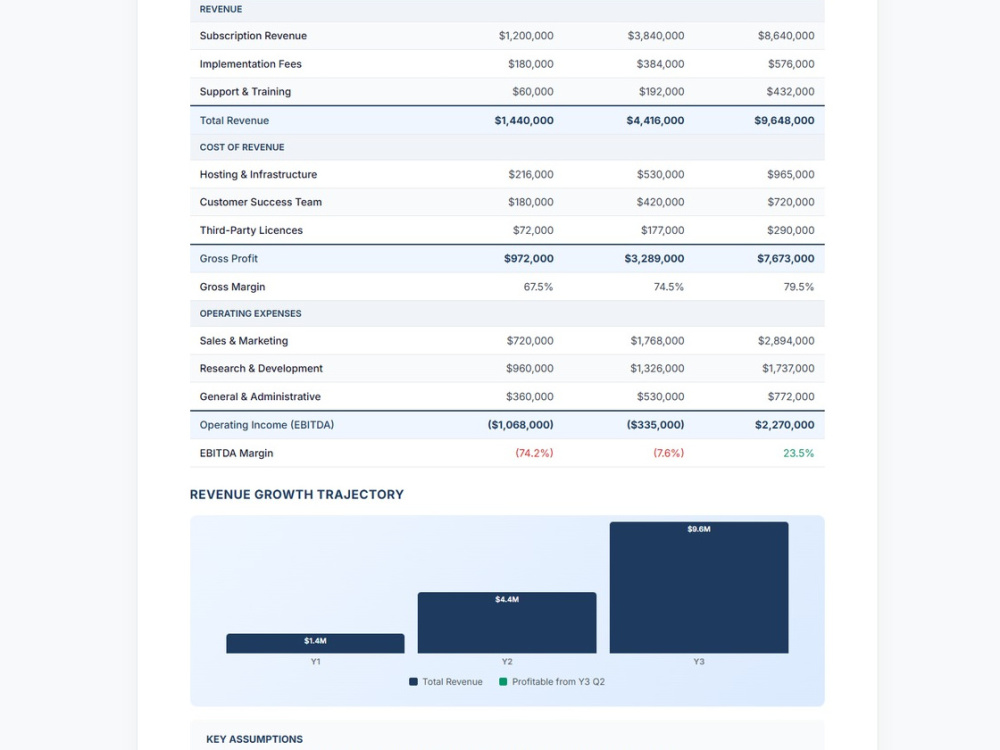This screenshot has height=750, width=1000.
Task: Click the Third-Party Licences row label
Action: pos(251,230)
